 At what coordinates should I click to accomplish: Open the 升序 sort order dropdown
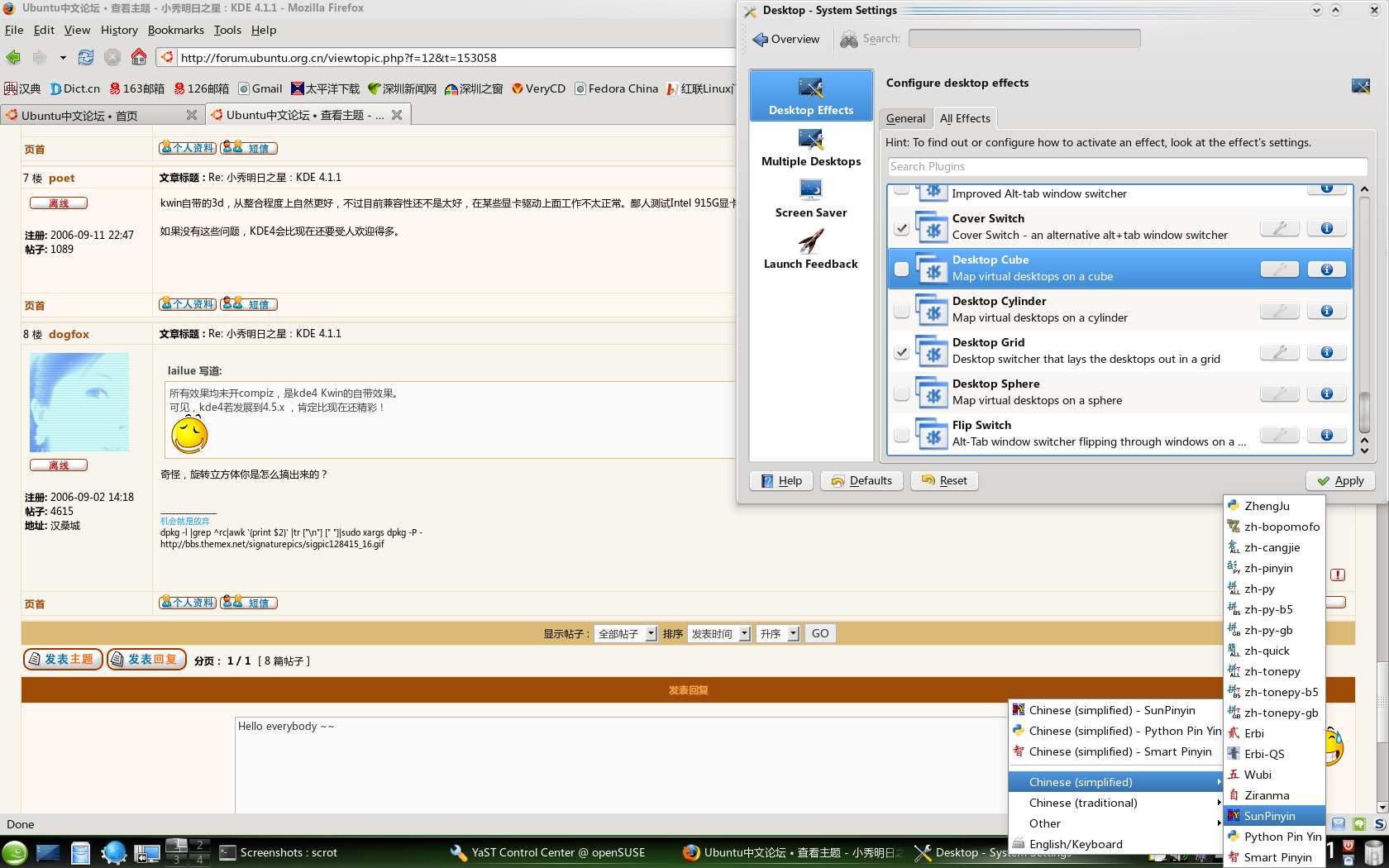click(779, 634)
